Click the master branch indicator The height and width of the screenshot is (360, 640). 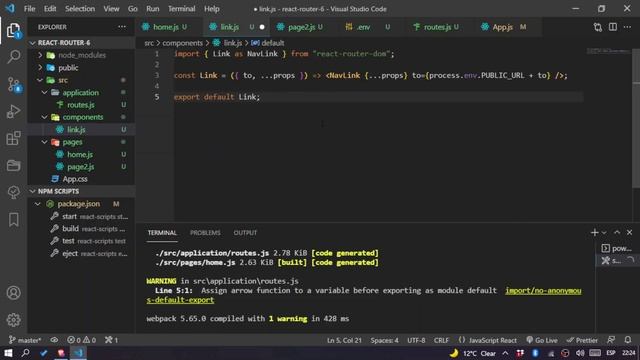click(24, 340)
